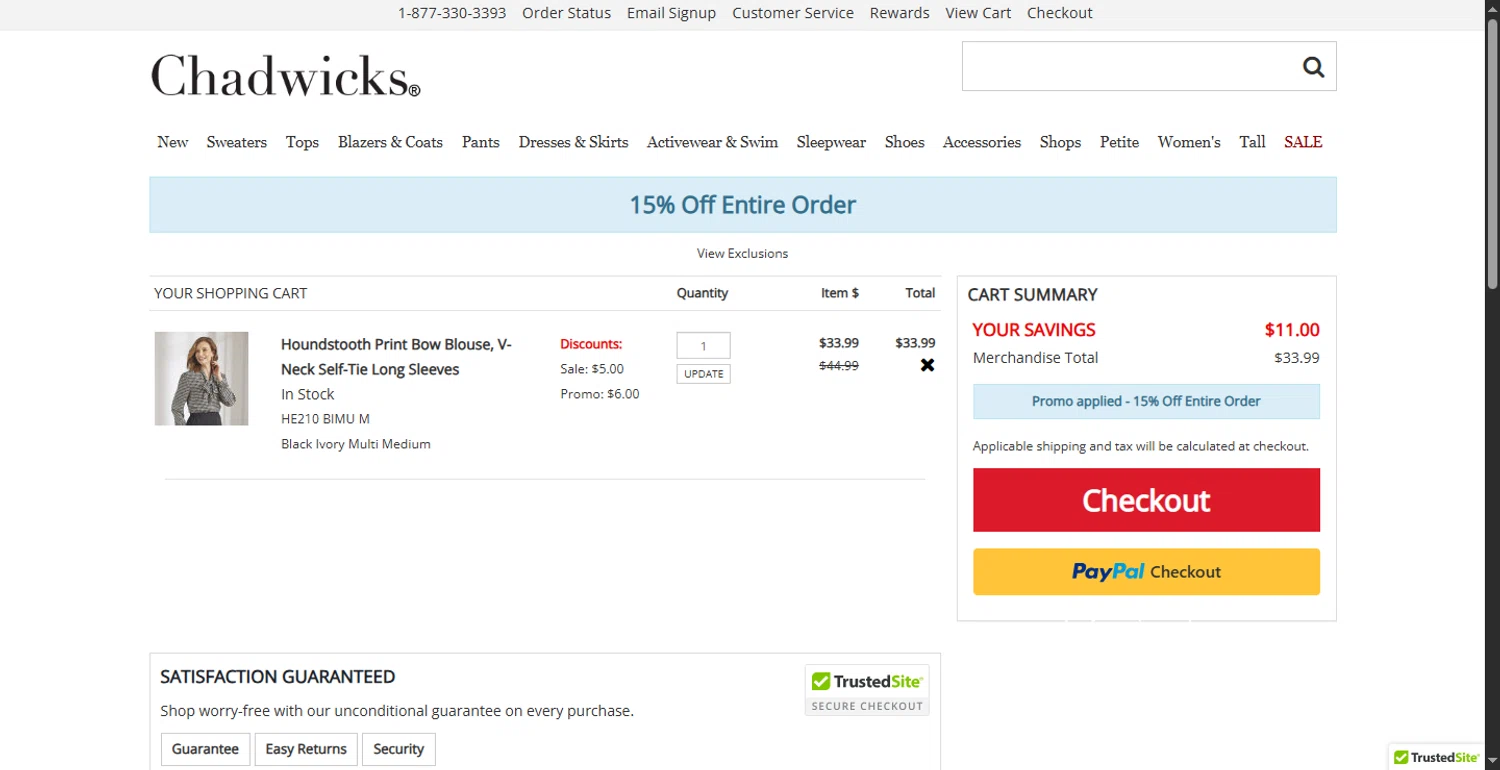Click the 15% Off Entire Order banner
This screenshot has width=1500, height=770.
(743, 205)
